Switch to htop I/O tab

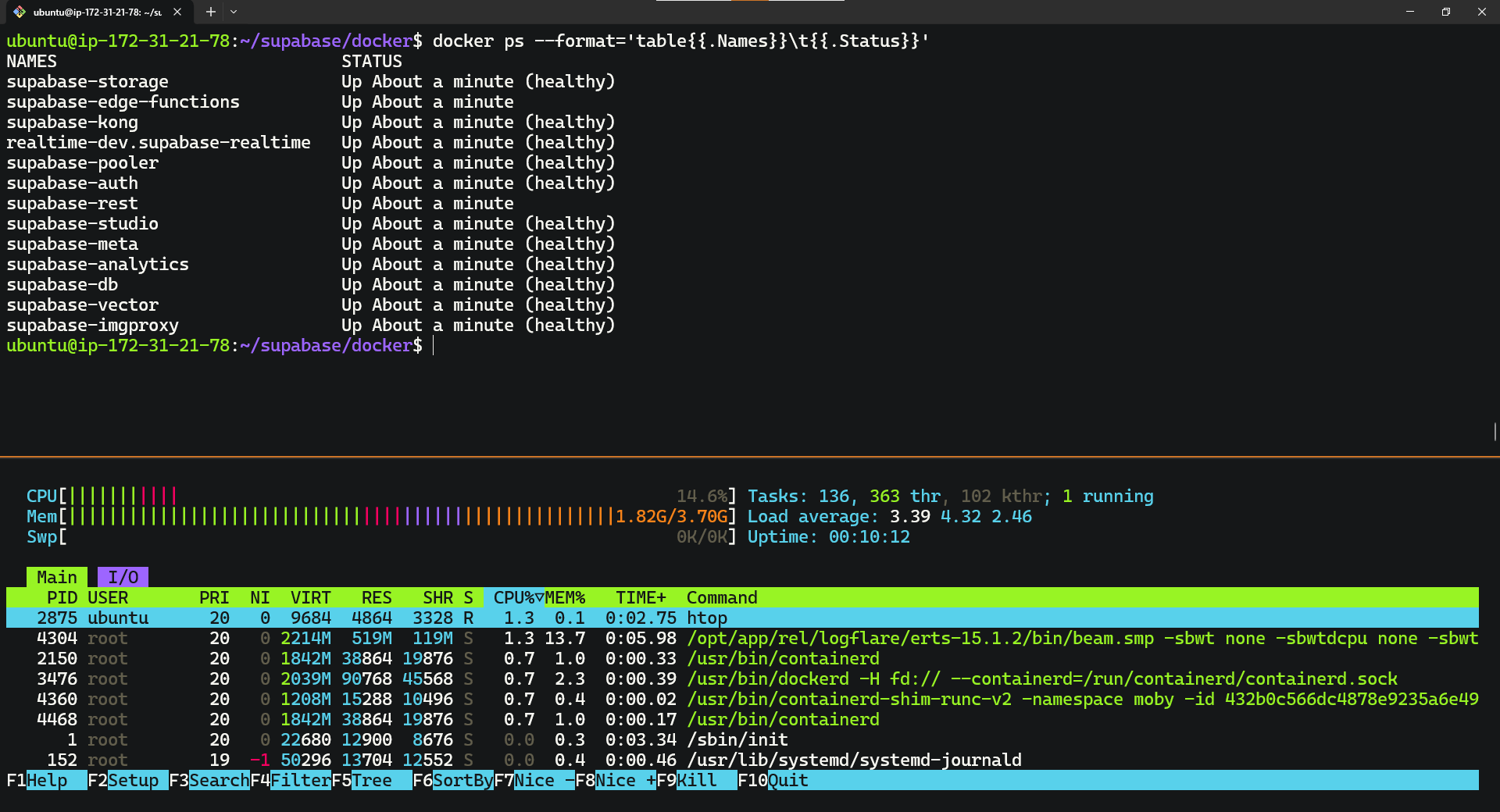pos(123,577)
